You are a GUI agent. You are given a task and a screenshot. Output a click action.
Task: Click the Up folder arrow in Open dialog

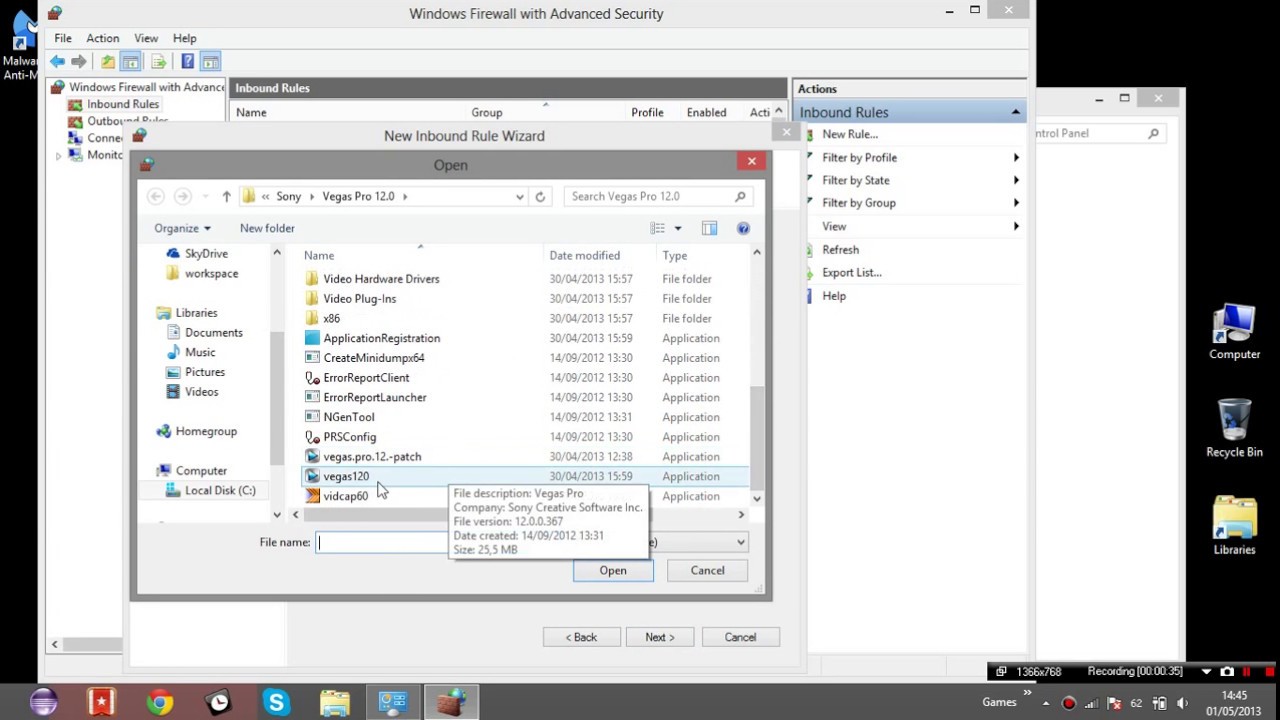click(x=226, y=197)
